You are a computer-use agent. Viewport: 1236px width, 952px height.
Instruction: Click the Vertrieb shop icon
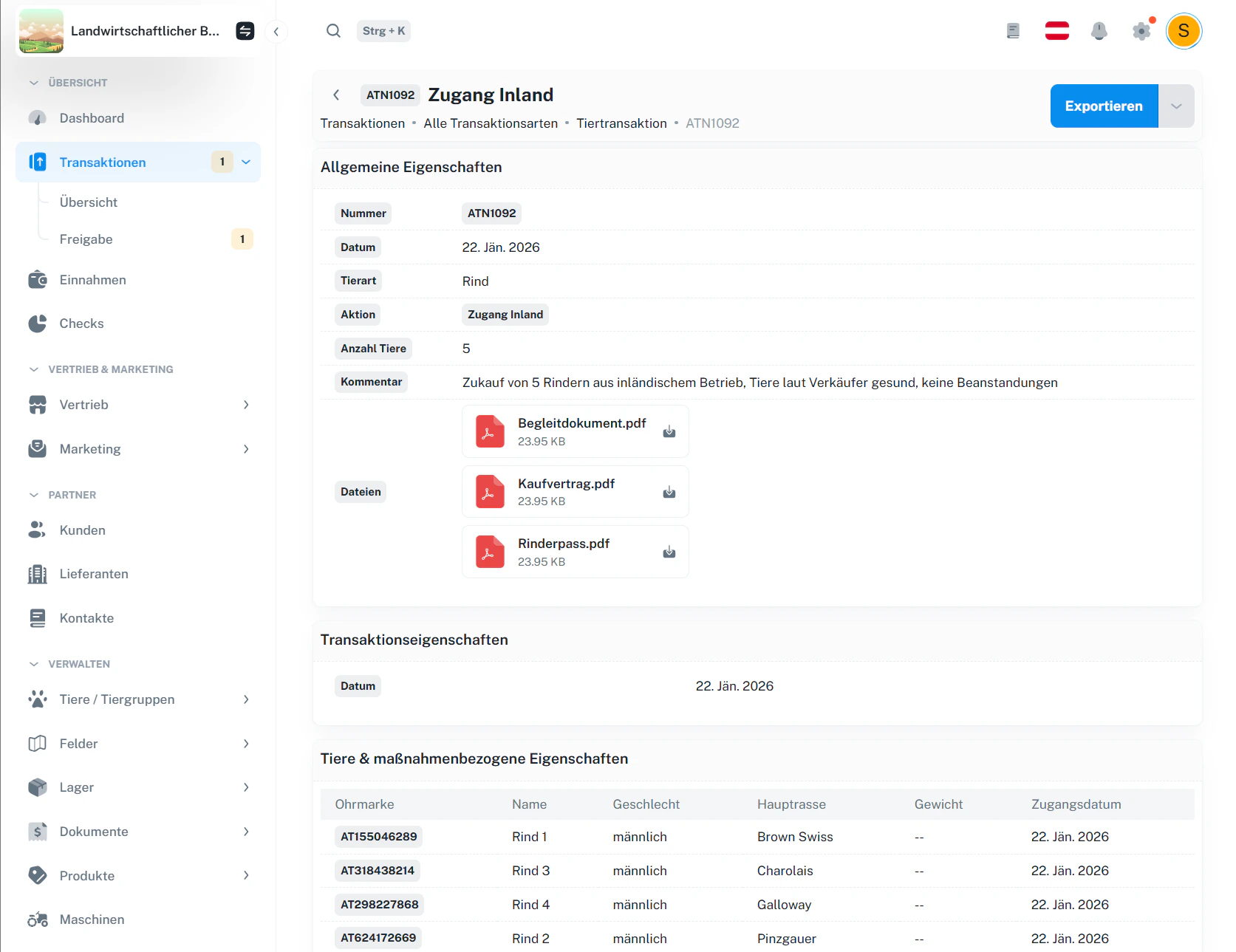(37, 405)
